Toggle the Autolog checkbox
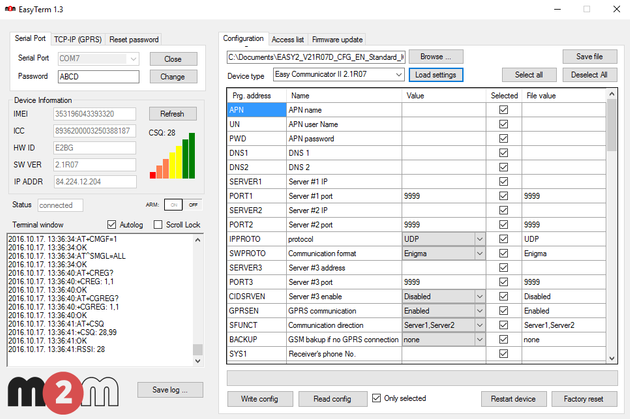Screen dimensions: 630x419 (x=112, y=225)
